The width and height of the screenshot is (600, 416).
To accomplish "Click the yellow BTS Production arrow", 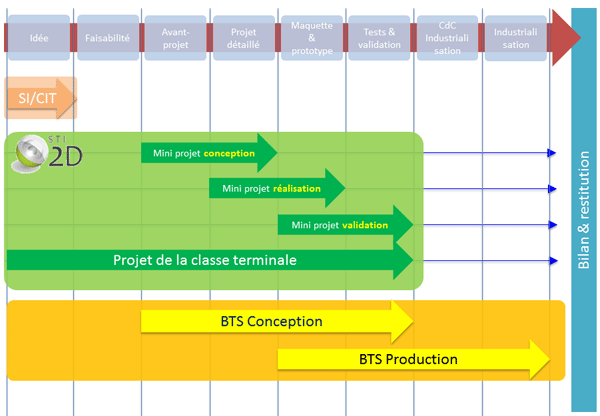I will (x=410, y=358).
